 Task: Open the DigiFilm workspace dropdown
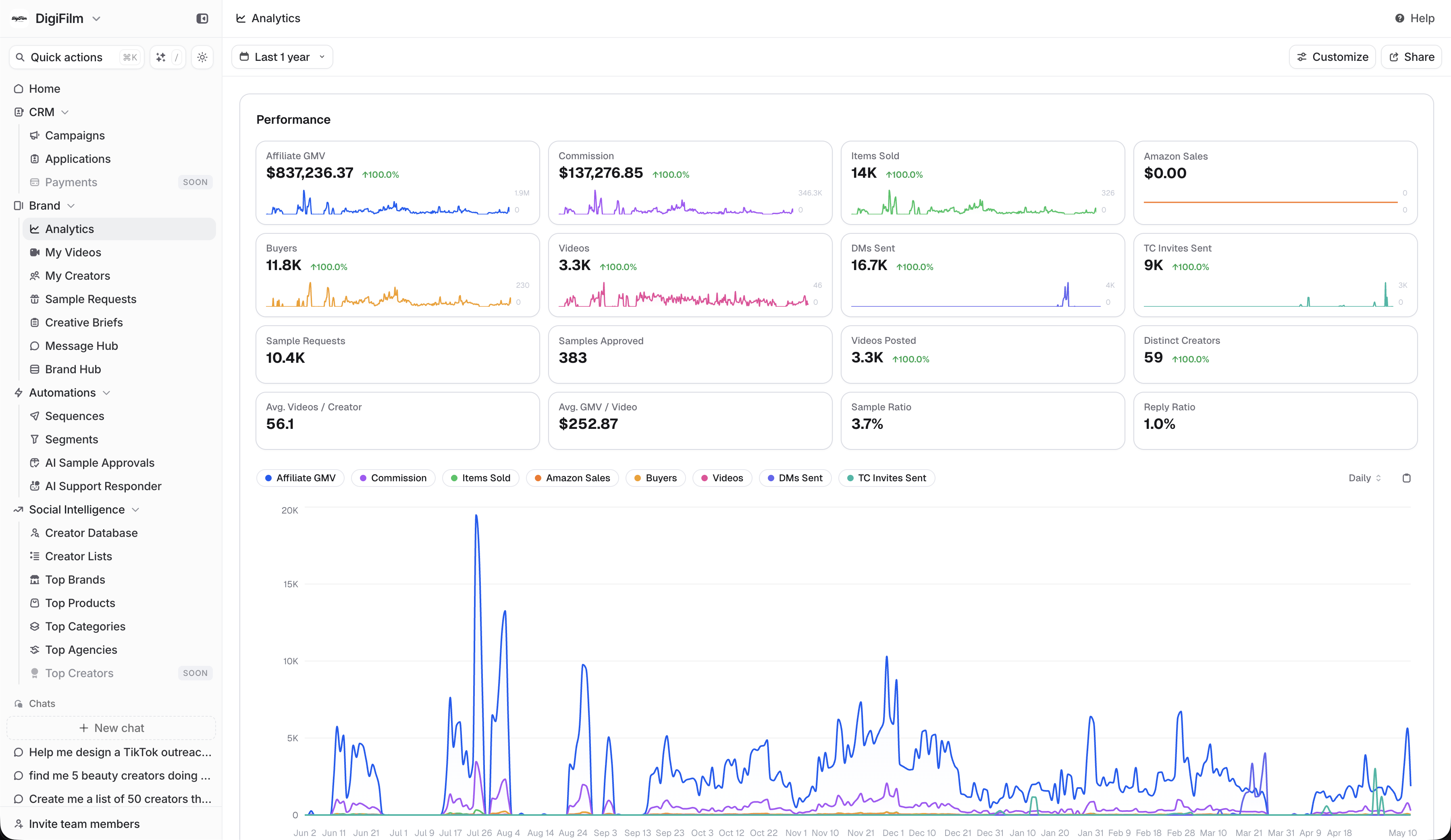(56, 19)
